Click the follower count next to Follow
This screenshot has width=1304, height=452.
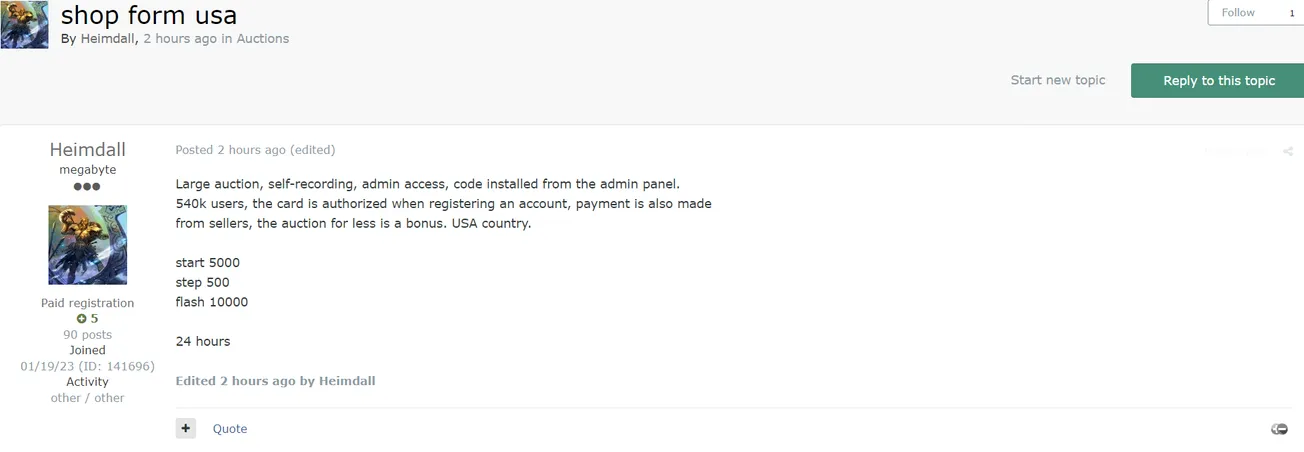1291,13
